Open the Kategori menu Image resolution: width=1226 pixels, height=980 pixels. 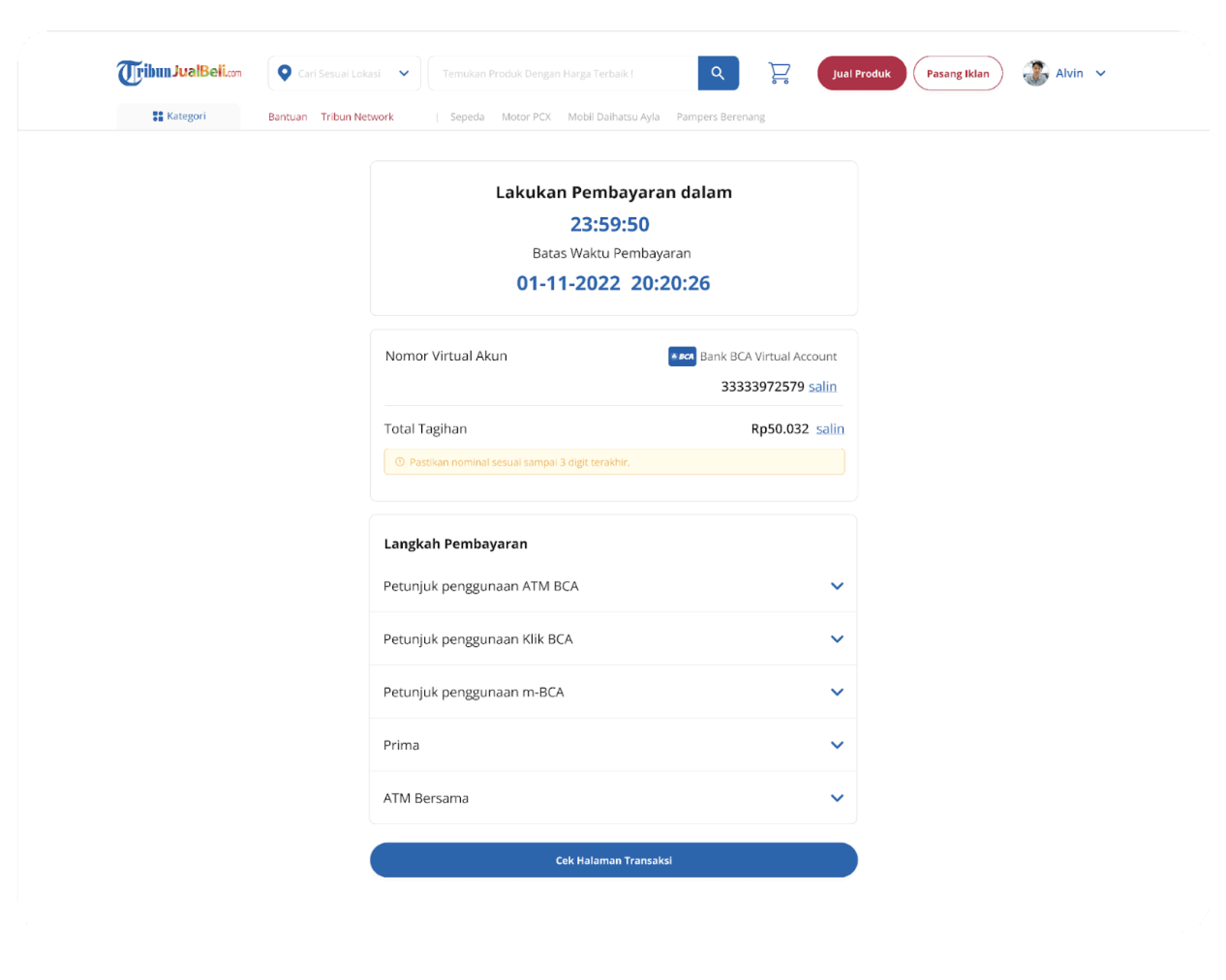(179, 117)
